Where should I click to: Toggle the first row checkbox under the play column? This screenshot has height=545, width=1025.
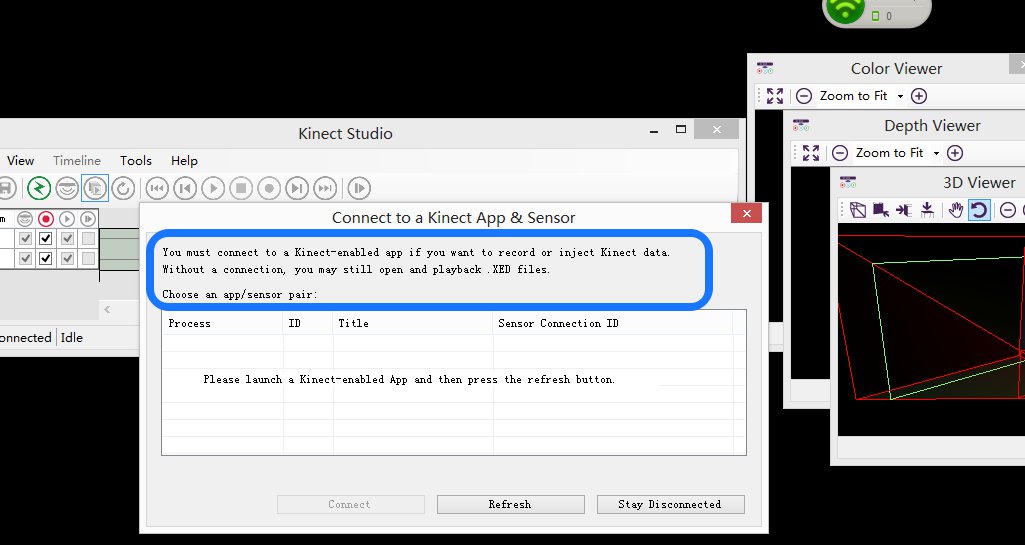coord(67,239)
